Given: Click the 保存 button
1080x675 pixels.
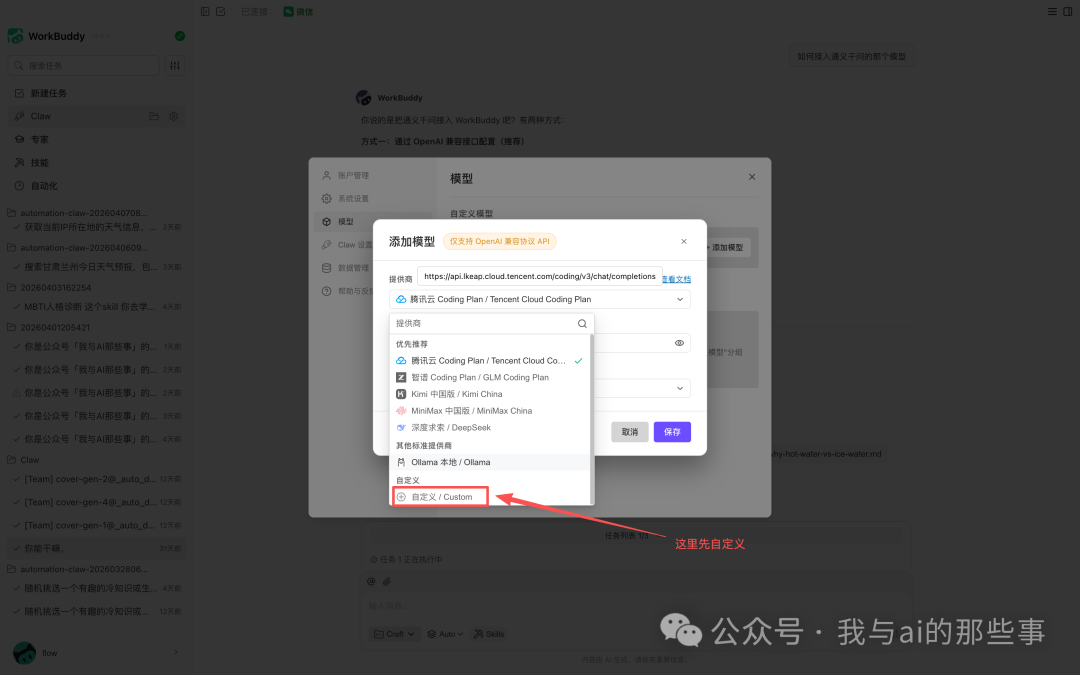Looking at the screenshot, I should tap(672, 432).
